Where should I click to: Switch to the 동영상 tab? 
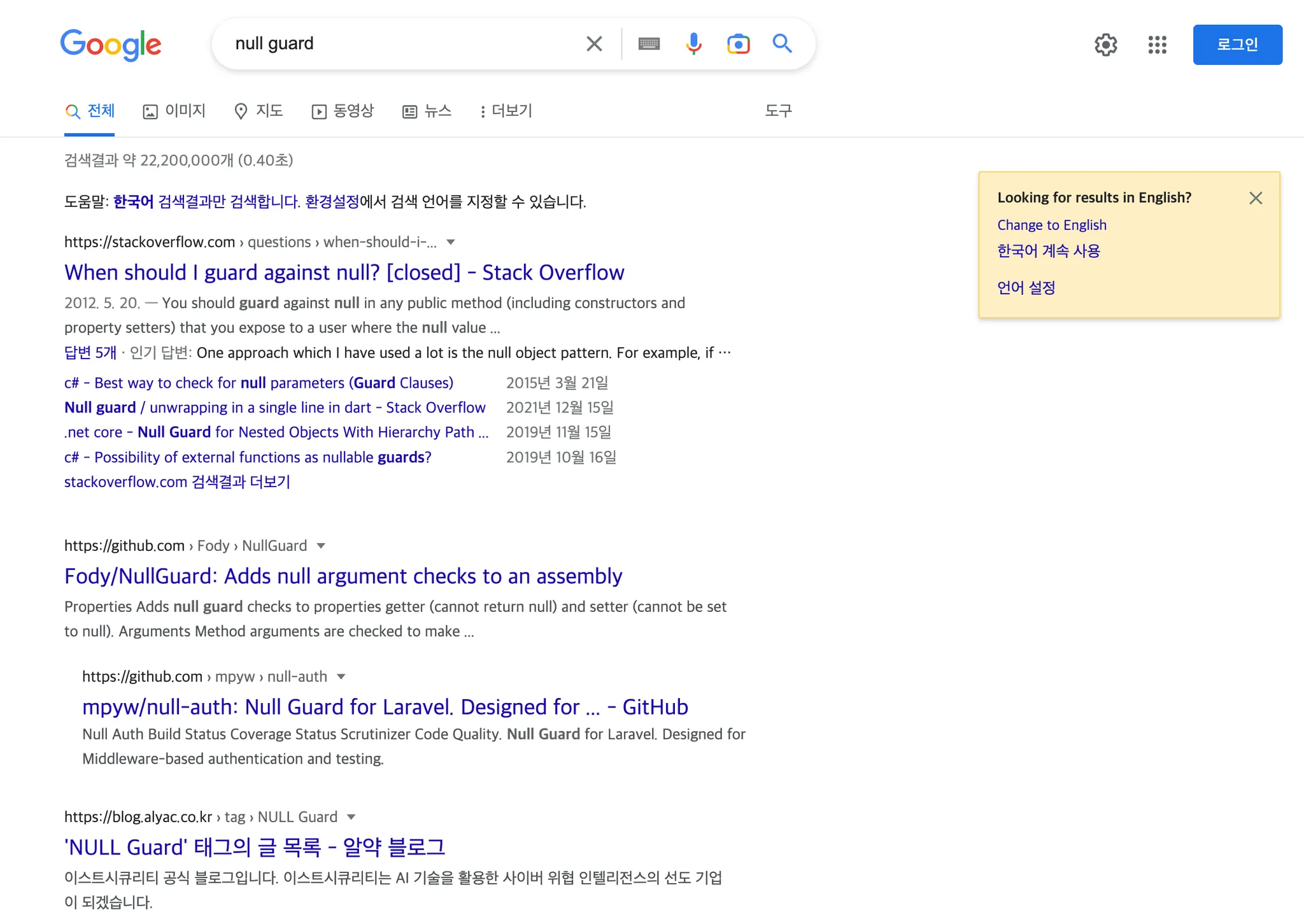[x=343, y=111]
